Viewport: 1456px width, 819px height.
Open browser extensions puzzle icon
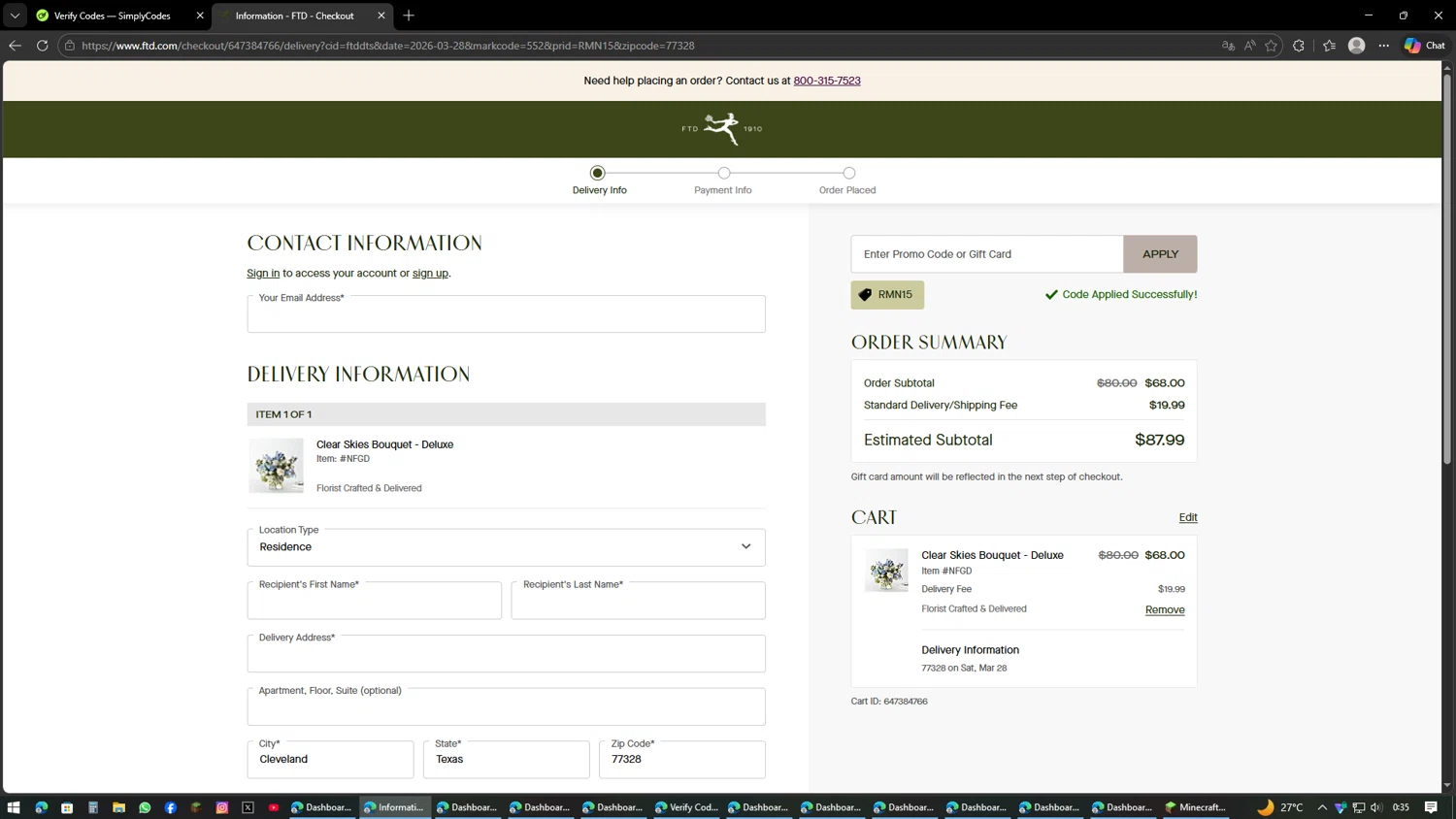tap(1299, 46)
